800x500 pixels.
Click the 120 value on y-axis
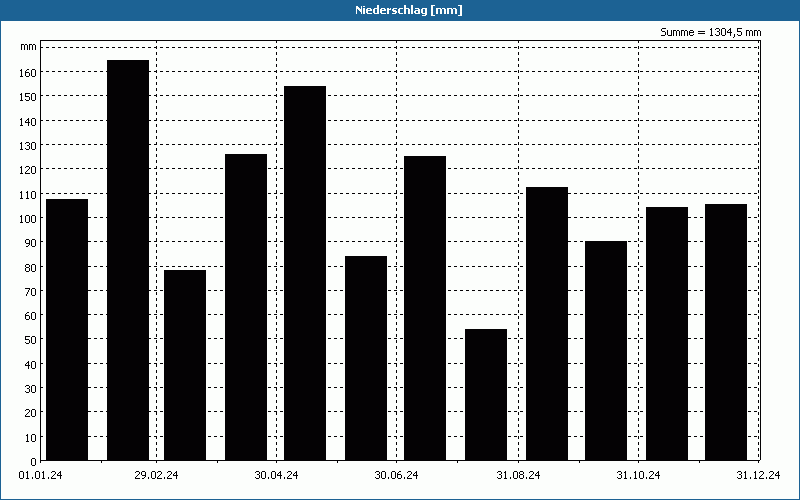coord(30,170)
